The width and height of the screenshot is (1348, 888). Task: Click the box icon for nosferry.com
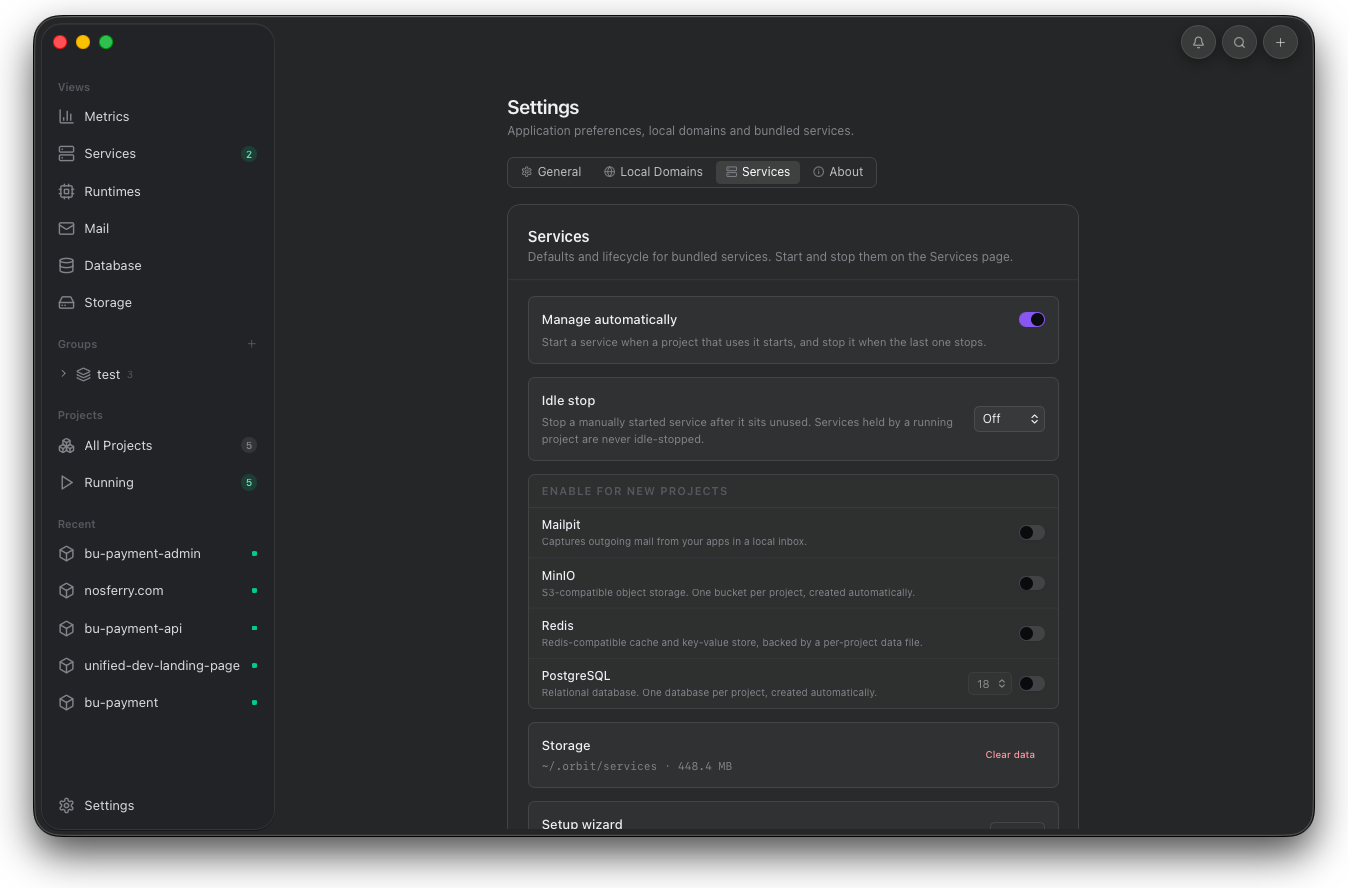(x=66, y=590)
